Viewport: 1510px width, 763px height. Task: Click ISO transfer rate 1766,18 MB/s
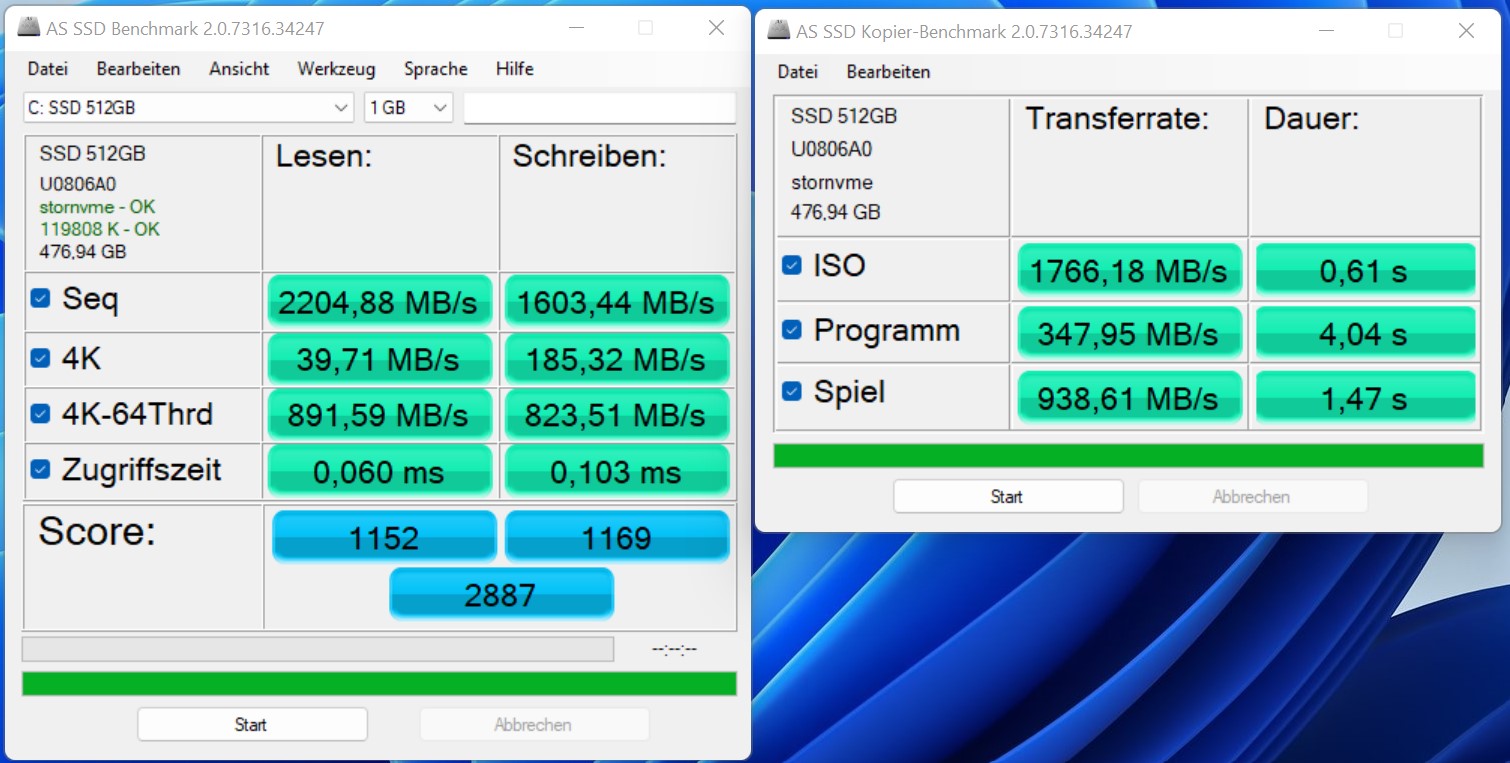[1129, 269]
